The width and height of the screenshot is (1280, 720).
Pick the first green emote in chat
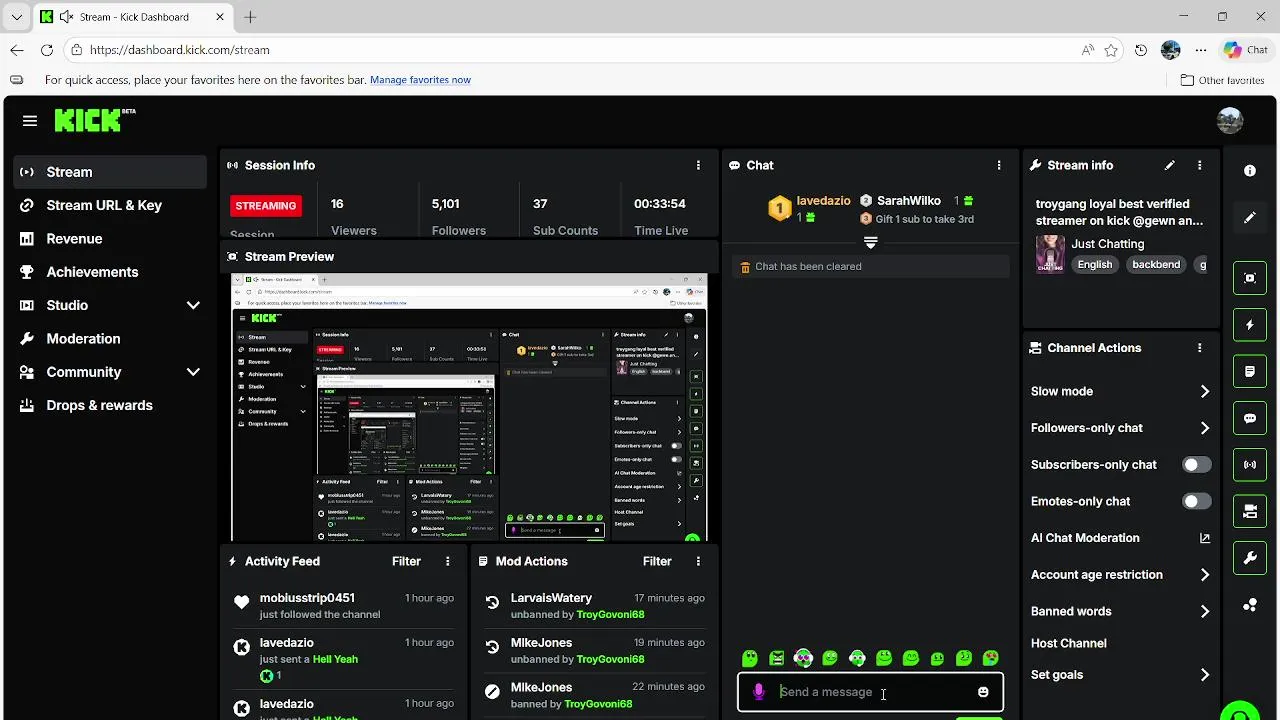750,658
